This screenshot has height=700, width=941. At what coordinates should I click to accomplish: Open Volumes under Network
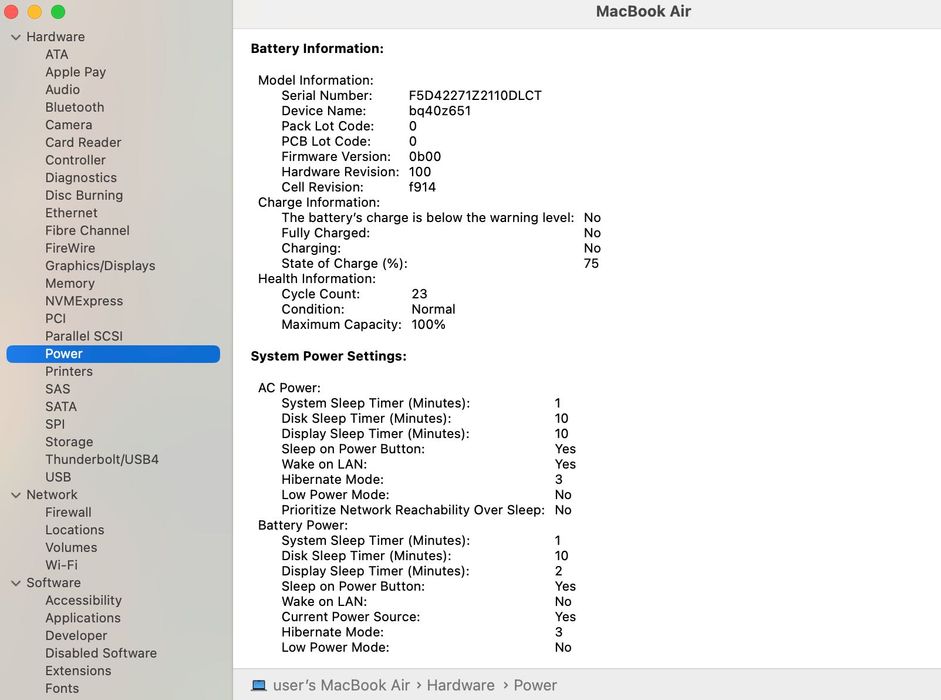coord(71,548)
